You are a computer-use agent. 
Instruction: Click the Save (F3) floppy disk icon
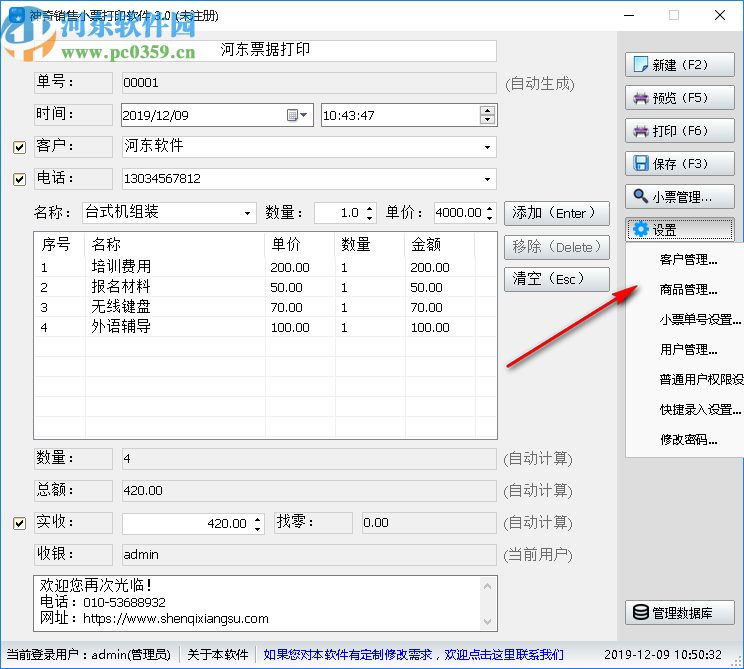(x=641, y=164)
